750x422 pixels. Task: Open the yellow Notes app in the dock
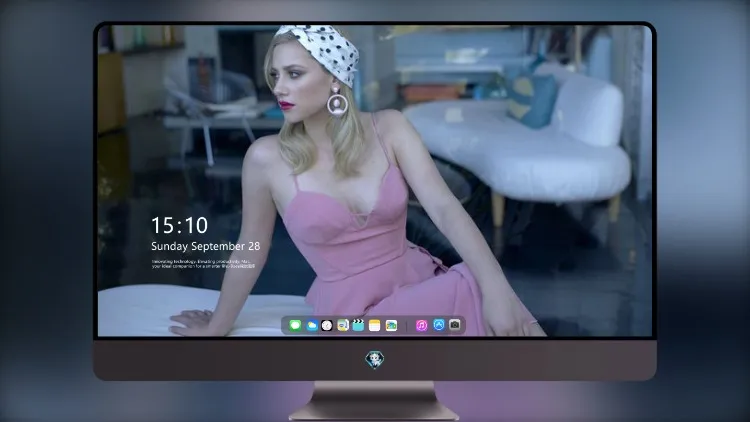pyautogui.click(x=375, y=325)
